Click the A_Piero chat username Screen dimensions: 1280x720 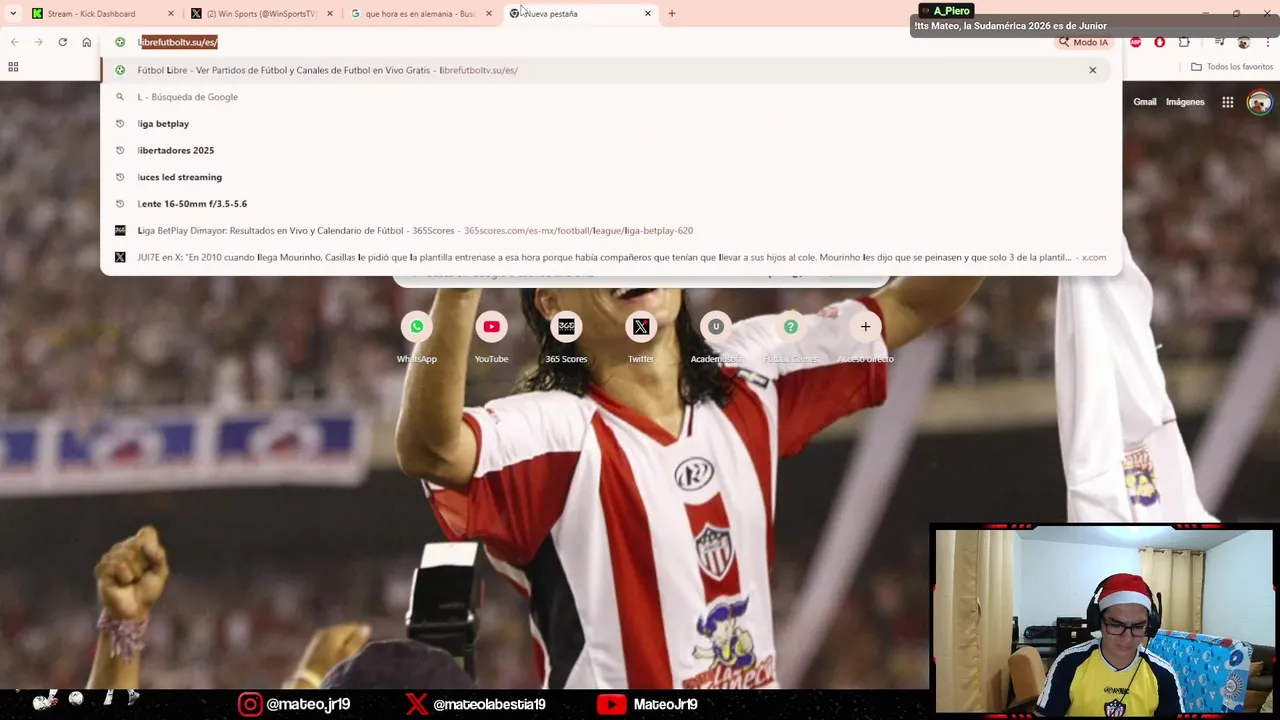coord(951,11)
